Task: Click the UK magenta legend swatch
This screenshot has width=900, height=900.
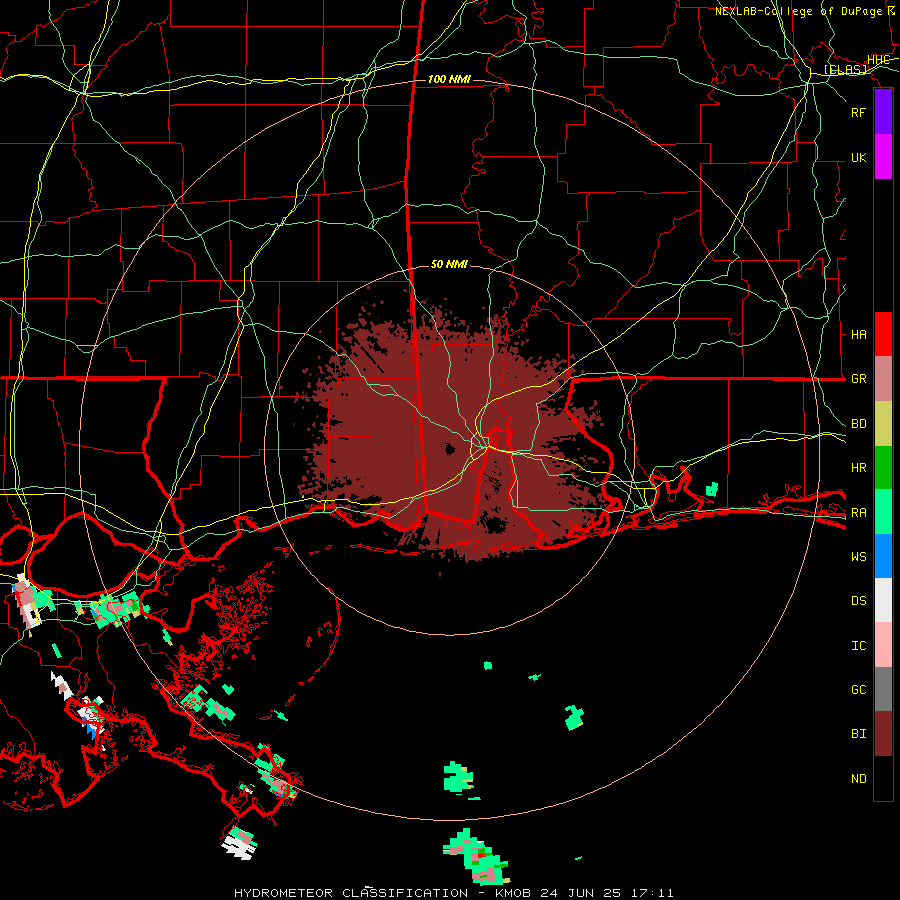Action: (883, 157)
